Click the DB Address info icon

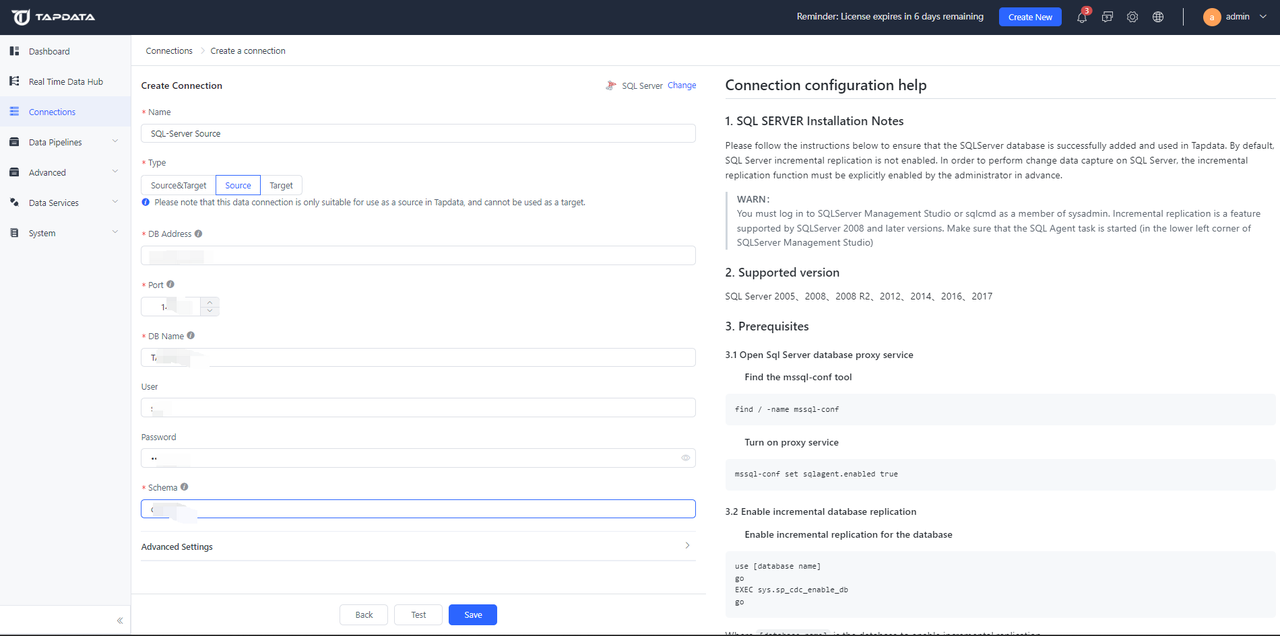(x=198, y=233)
